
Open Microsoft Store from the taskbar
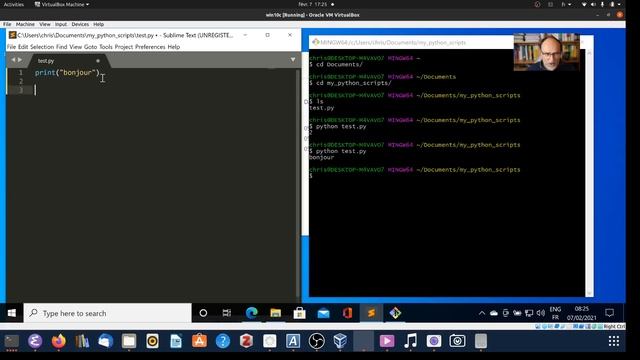click(x=300, y=313)
